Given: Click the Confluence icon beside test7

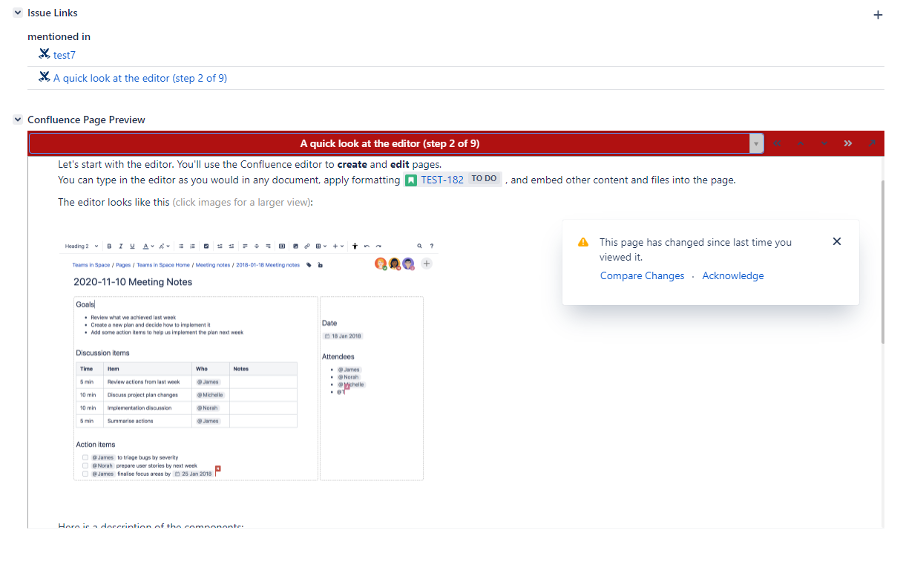Looking at the screenshot, I should click(44, 55).
